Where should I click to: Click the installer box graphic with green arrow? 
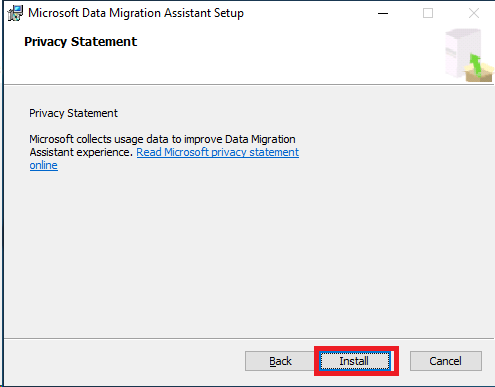(x=469, y=55)
